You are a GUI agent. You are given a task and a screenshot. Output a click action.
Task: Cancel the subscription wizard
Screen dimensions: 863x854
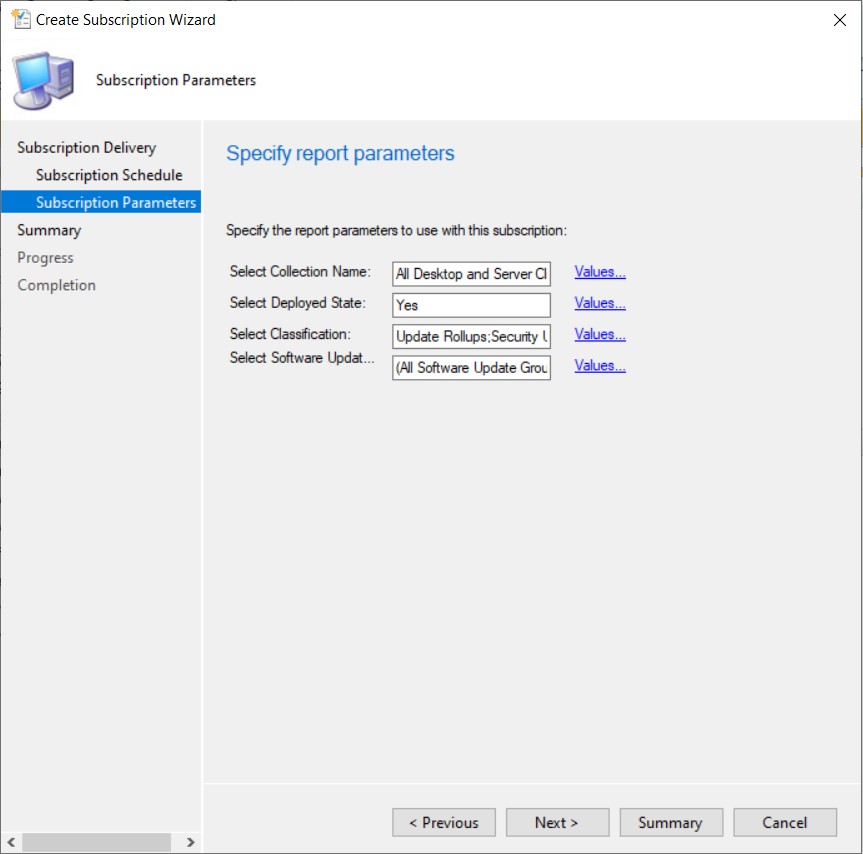point(784,822)
